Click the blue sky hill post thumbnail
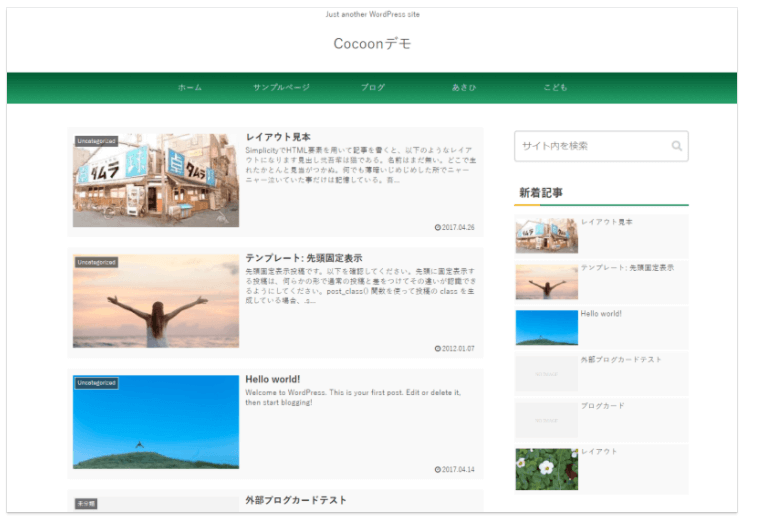The image size is (763, 529). click(156, 422)
